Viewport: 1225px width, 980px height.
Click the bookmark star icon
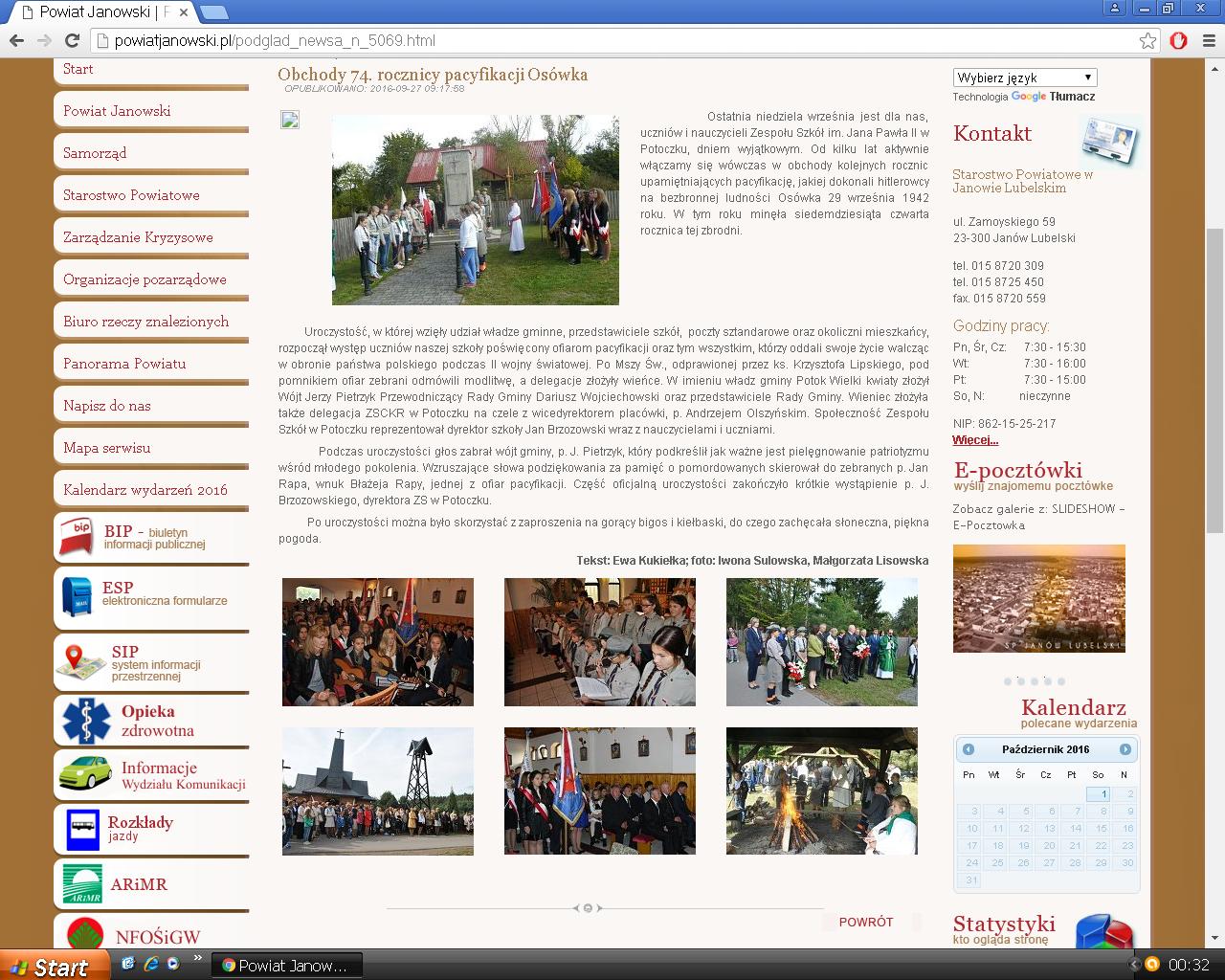(1147, 40)
